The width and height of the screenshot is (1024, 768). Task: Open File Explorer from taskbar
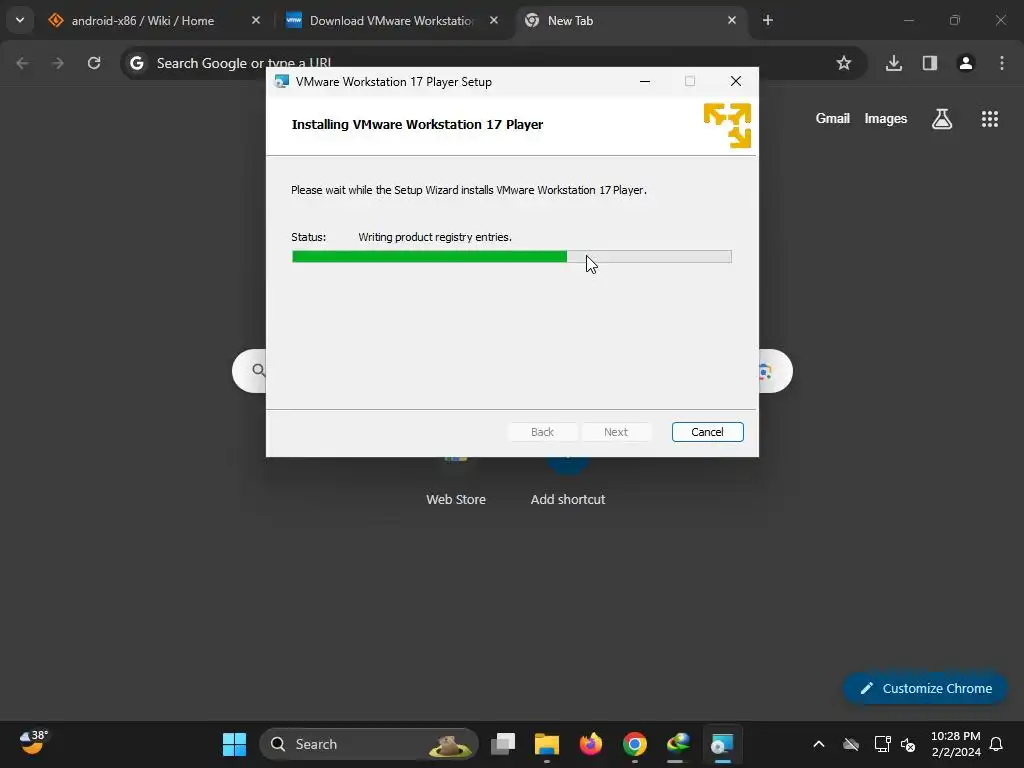tap(547, 744)
